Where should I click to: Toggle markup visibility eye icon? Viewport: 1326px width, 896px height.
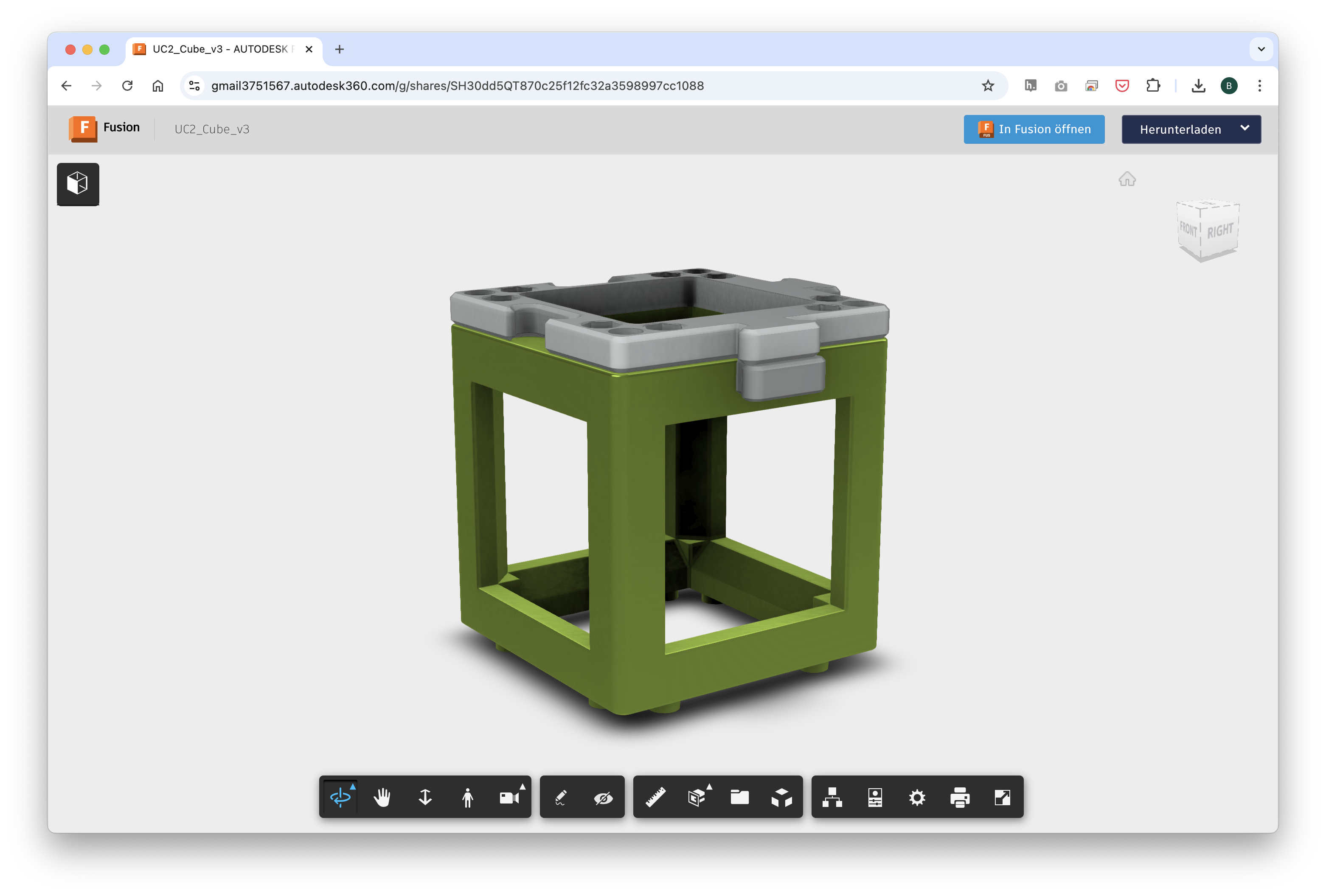point(603,798)
